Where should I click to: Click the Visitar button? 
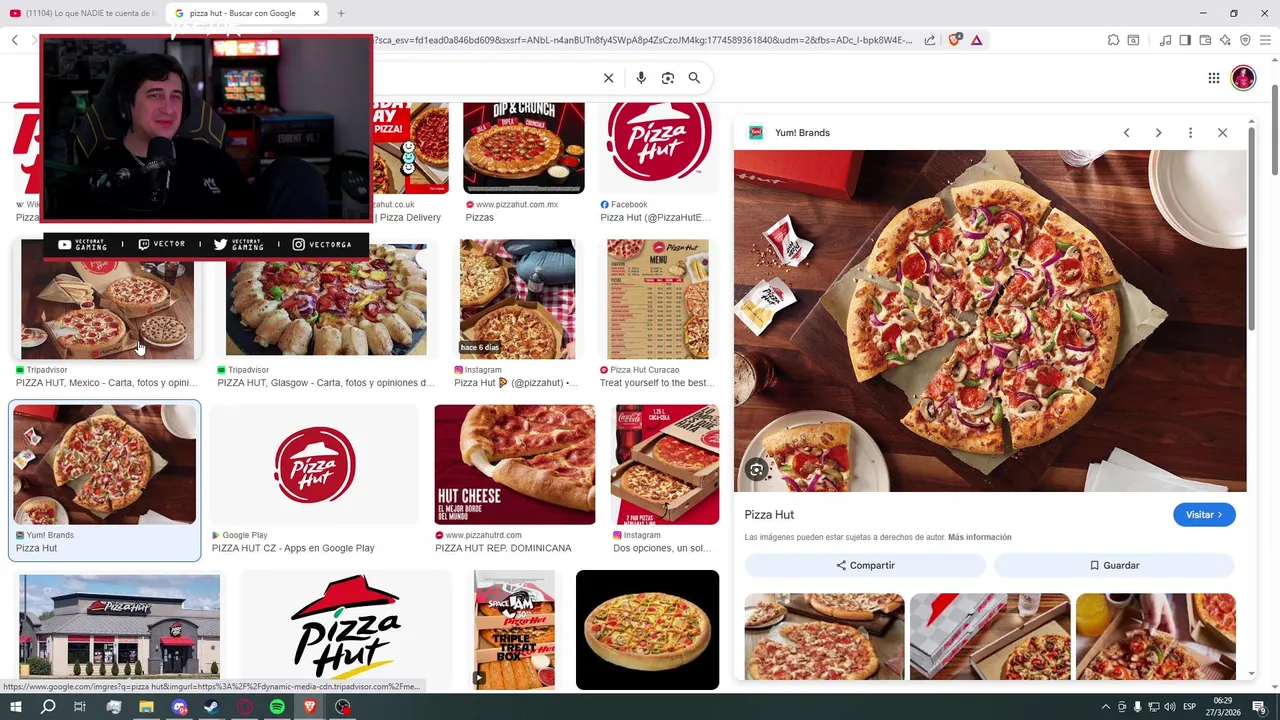(1204, 515)
